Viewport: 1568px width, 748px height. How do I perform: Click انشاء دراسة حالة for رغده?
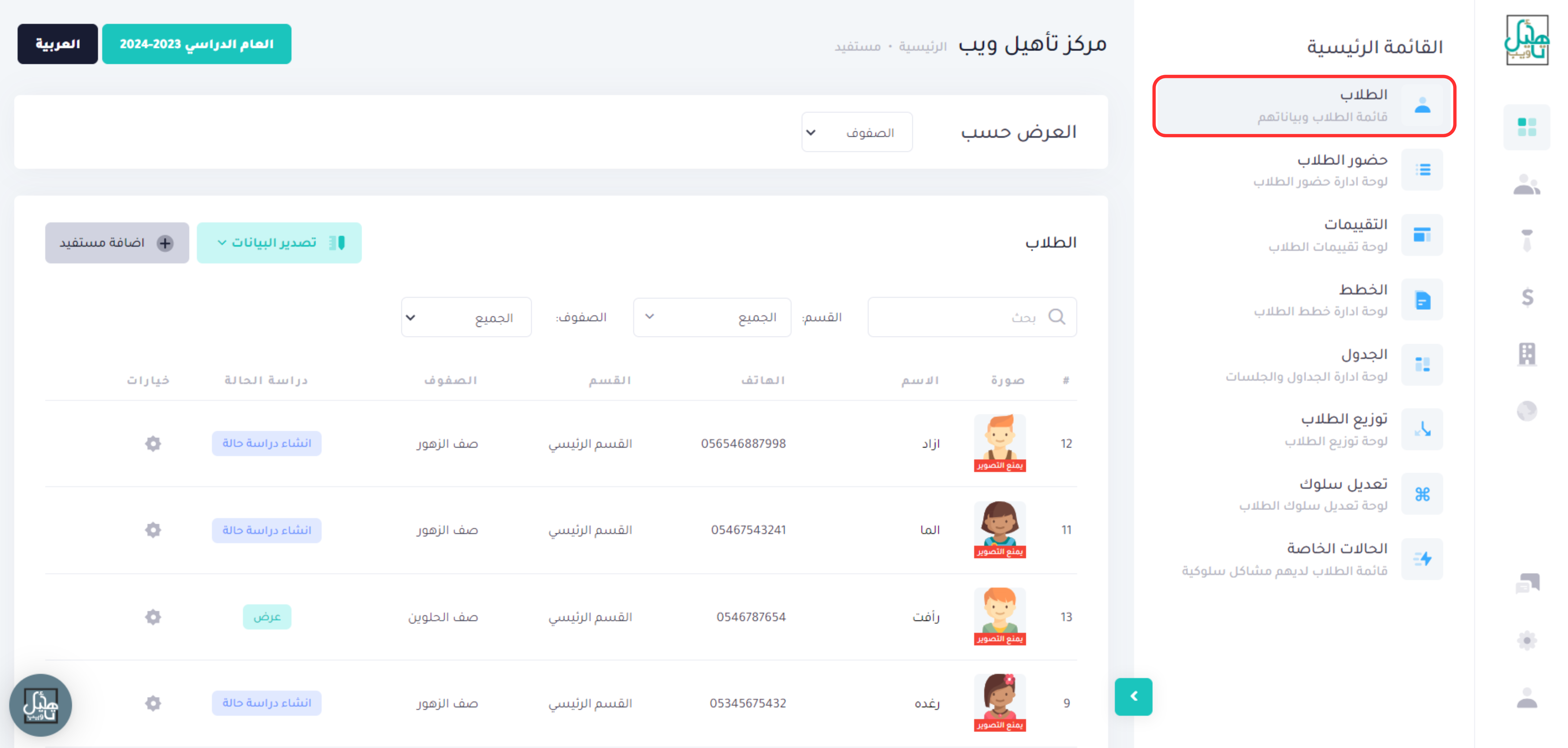point(267,703)
